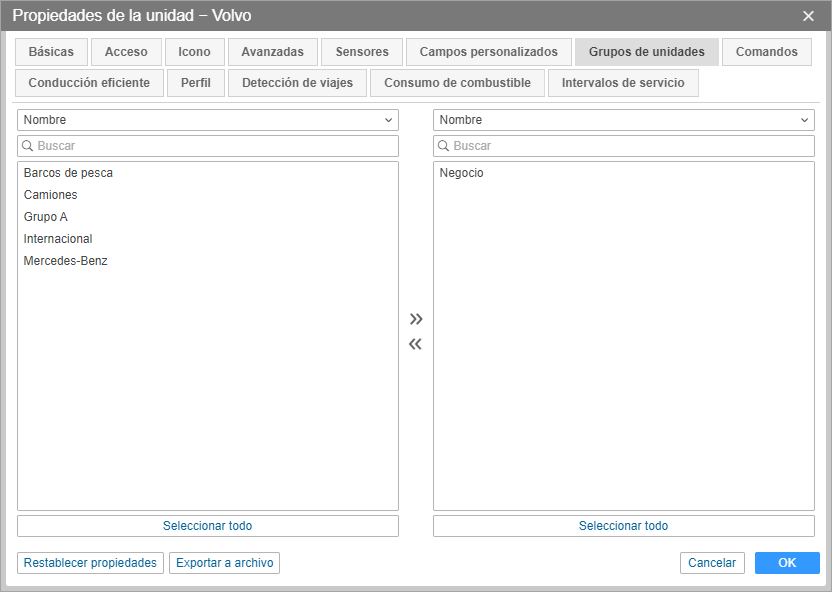Go to the Perfil tab

click(x=196, y=83)
